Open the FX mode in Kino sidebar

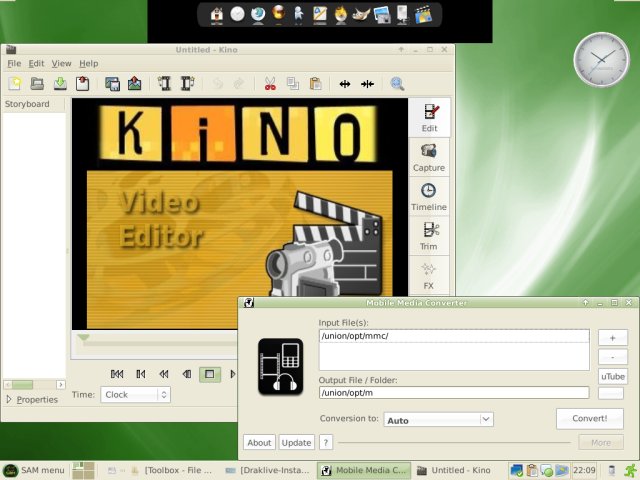pyautogui.click(x=429, y=276)
